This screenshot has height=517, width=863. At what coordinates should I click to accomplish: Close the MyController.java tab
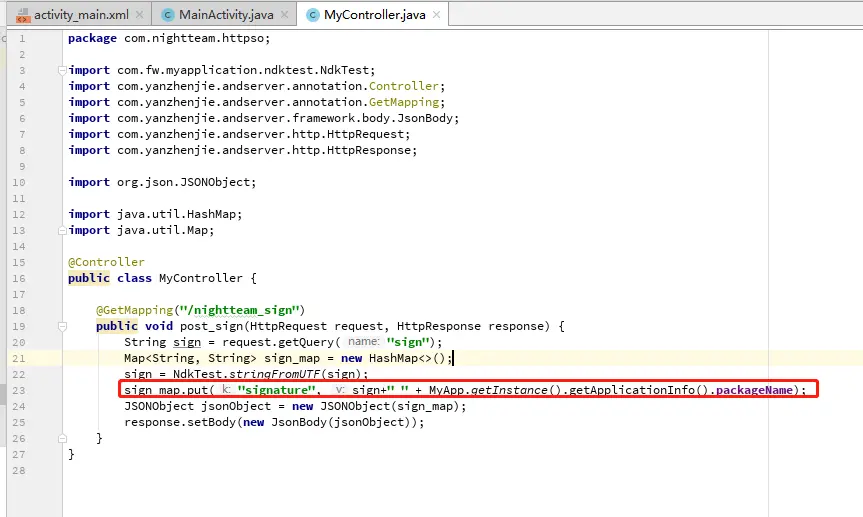[436, 15]
